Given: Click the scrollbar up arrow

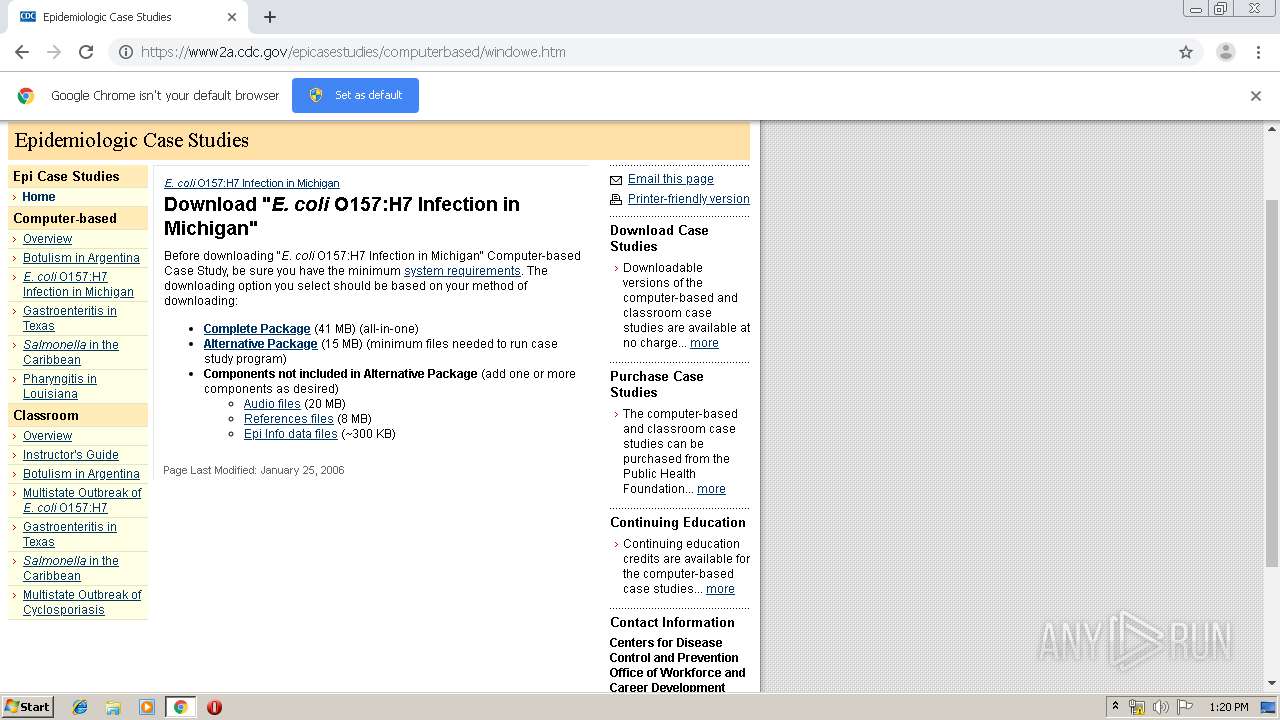Looking at the screenshot, I should (1272, 129).
